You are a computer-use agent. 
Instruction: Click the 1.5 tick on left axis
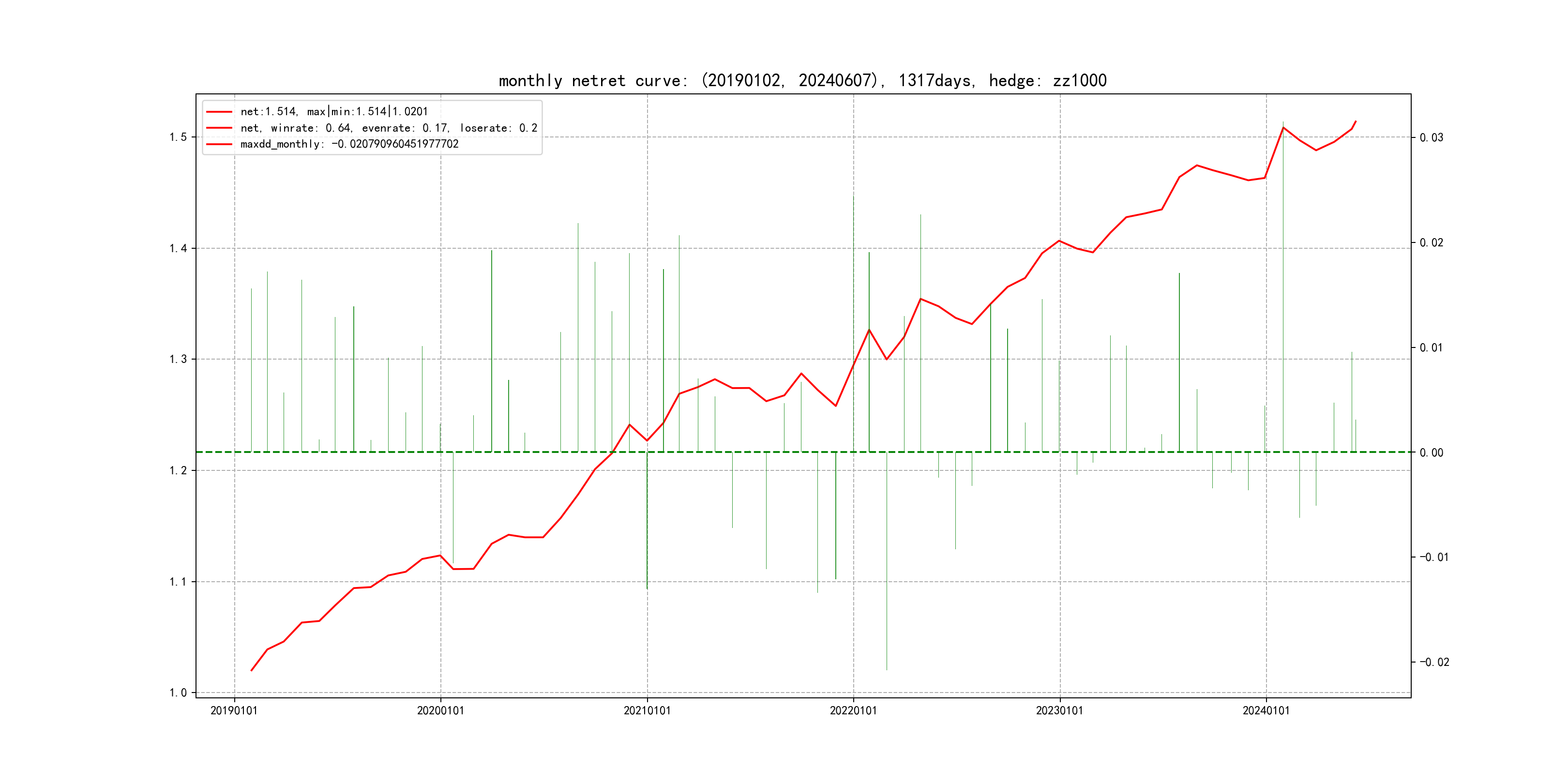(x=178, y=137)
